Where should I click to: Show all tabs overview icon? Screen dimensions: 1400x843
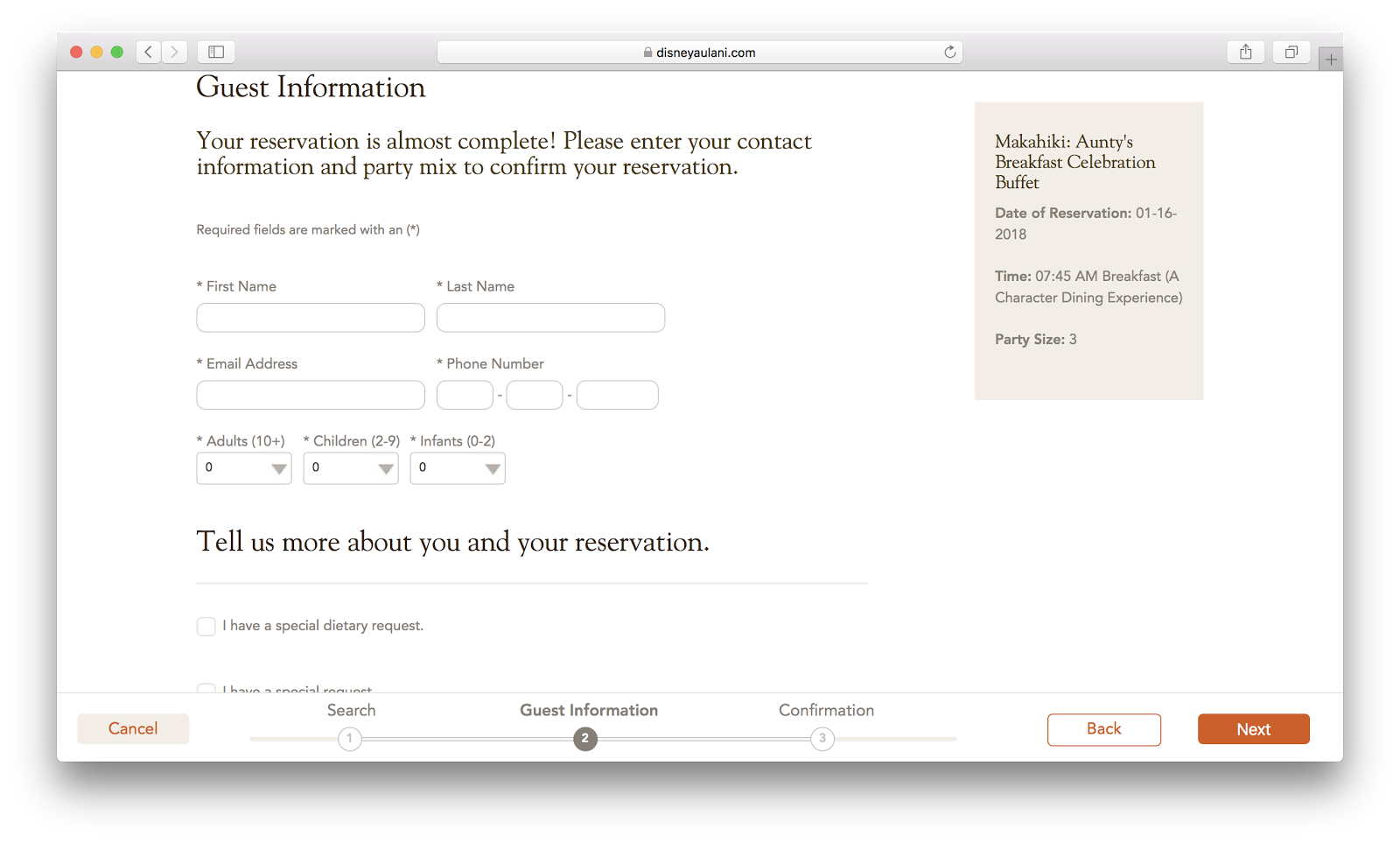click(x=1291, y=53)
